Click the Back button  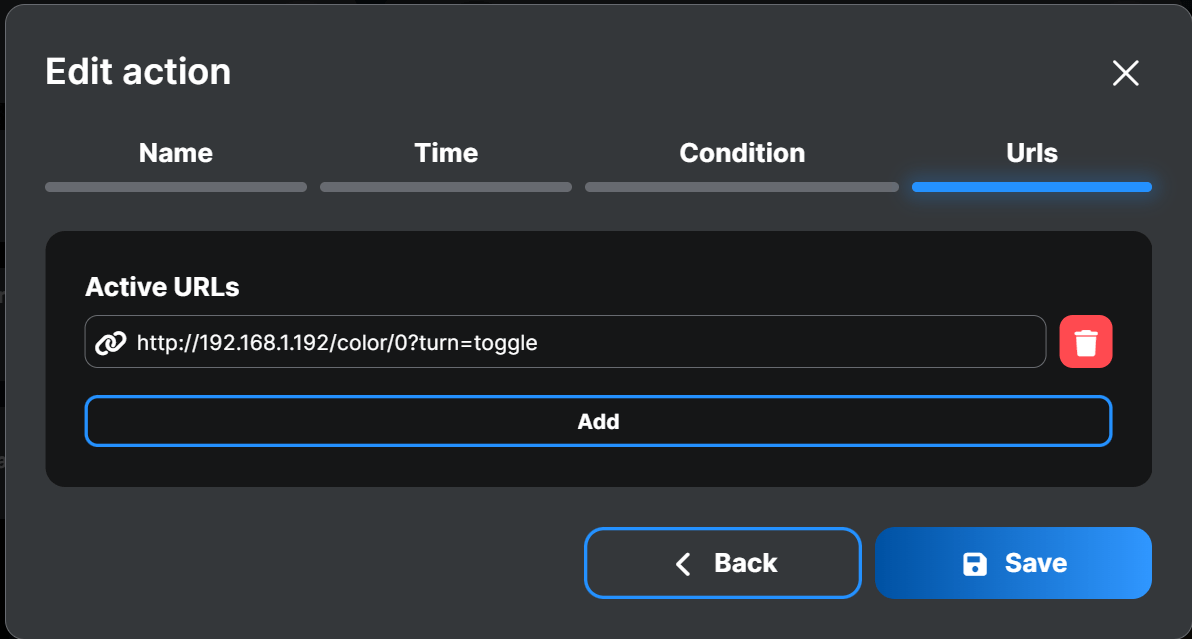[722, 562]
